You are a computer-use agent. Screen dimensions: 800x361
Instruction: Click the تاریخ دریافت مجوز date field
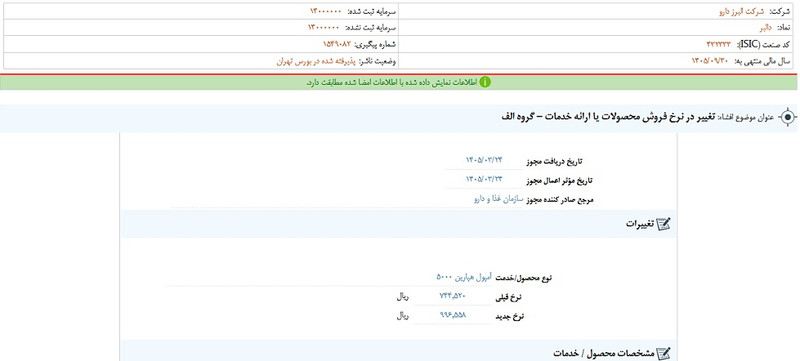(x=484, y=161)
